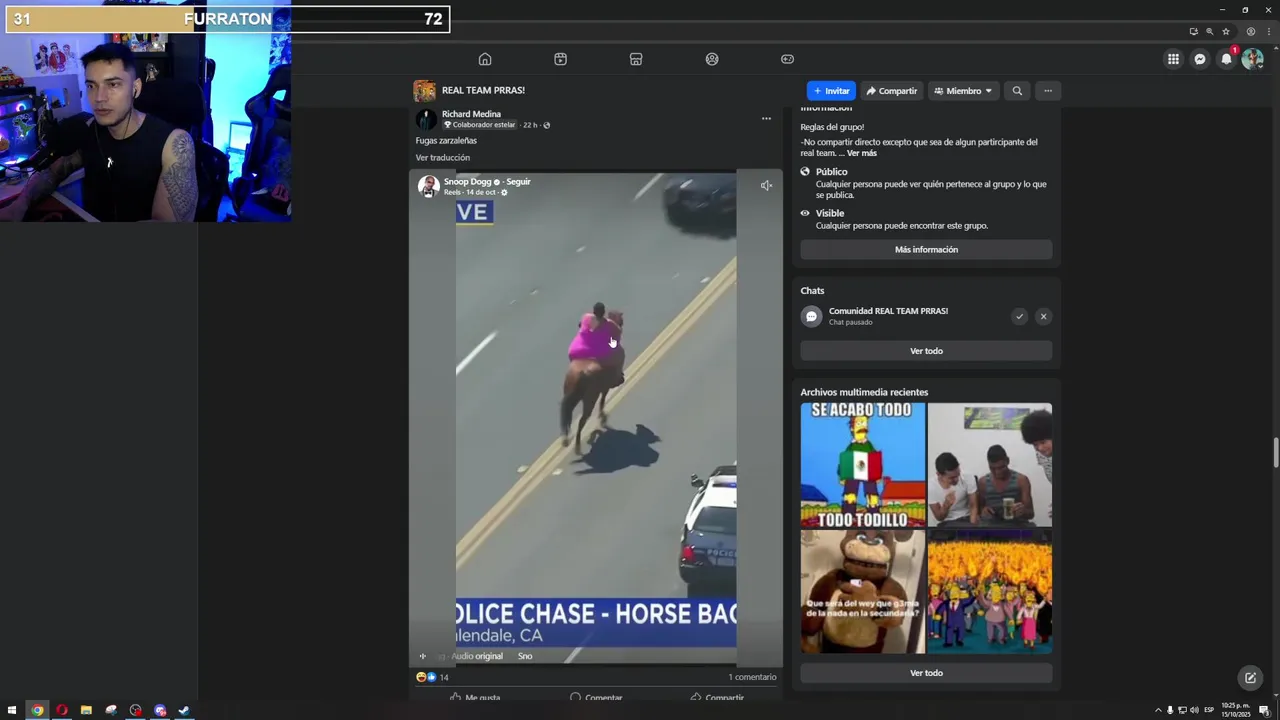The image size is (1280, 720).
Task: Open the Facebook menu grid icon
Action: [1173, 59]
